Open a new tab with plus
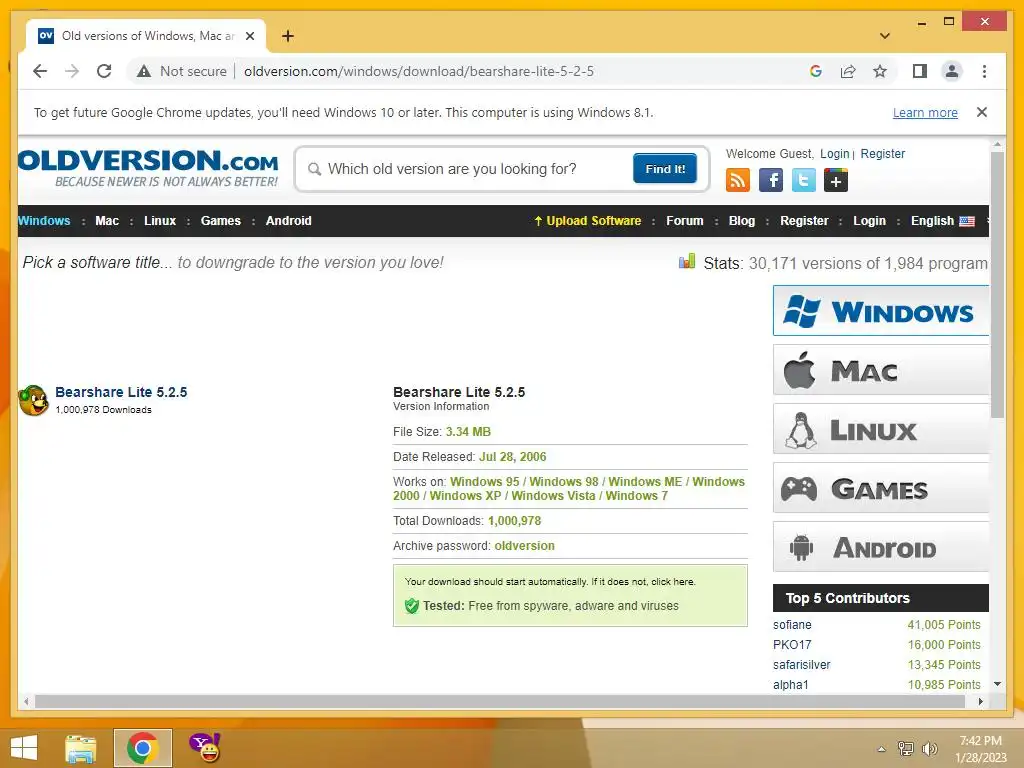The height and width of the screenshot is (768, 1024). [287, 36]
